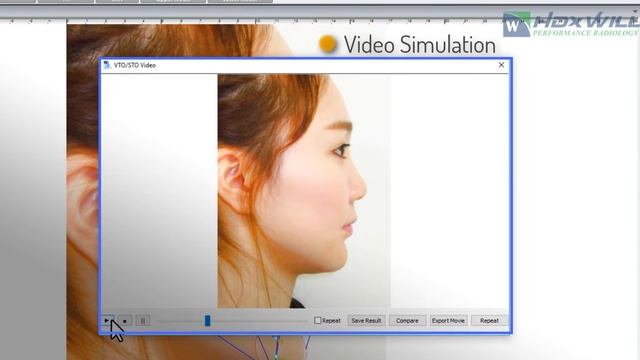
Task: Play the VTO/STO simulation video
Action: [x=107, y=321]
